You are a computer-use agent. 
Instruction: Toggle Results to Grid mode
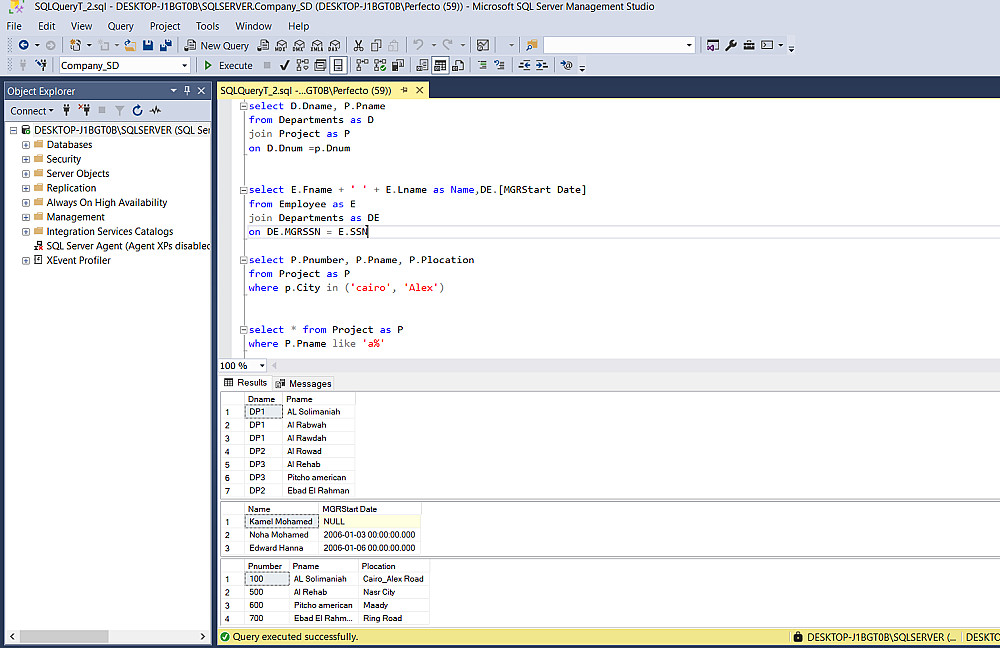(439, 66)
